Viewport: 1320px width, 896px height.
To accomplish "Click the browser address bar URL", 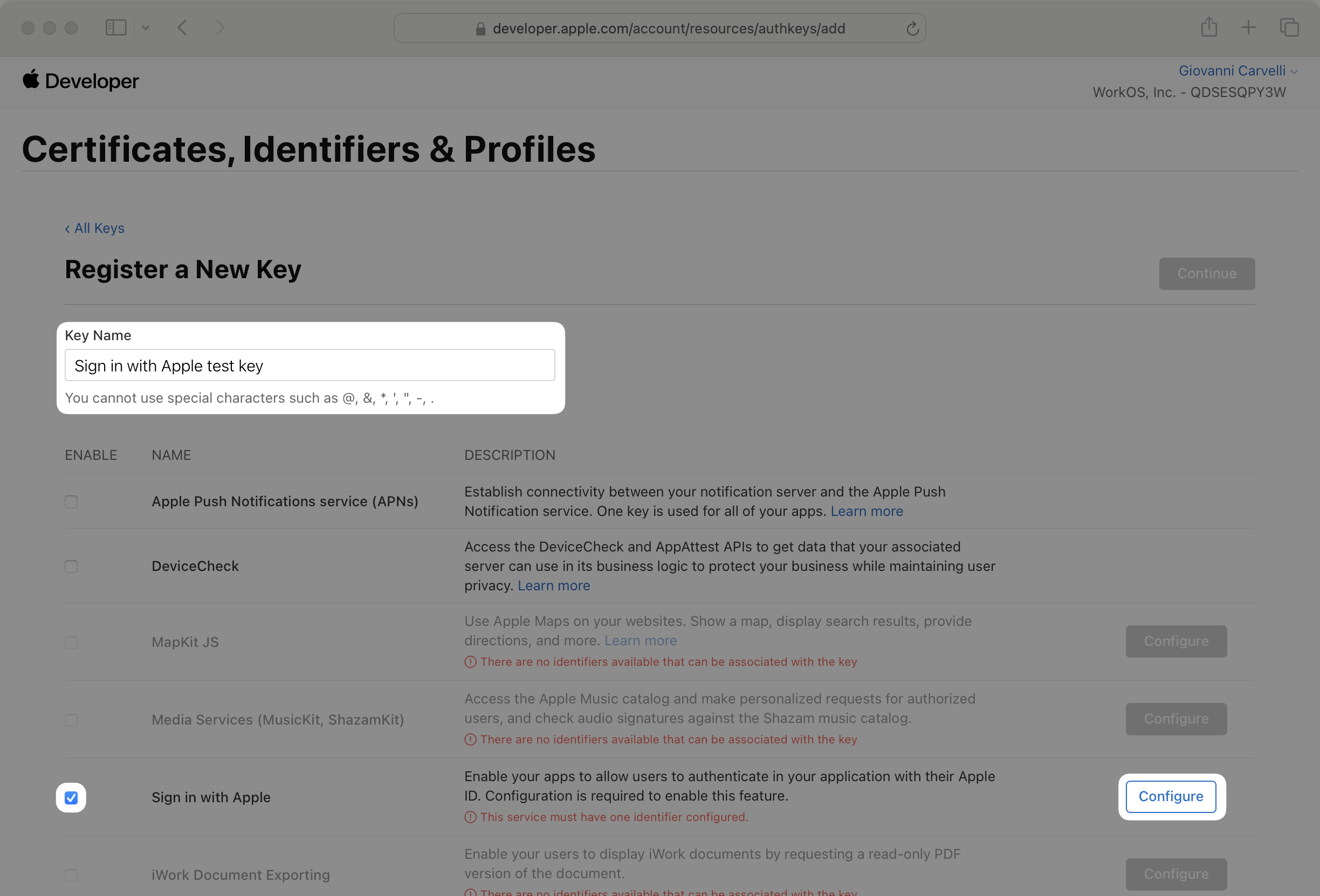I will [669, 29].
